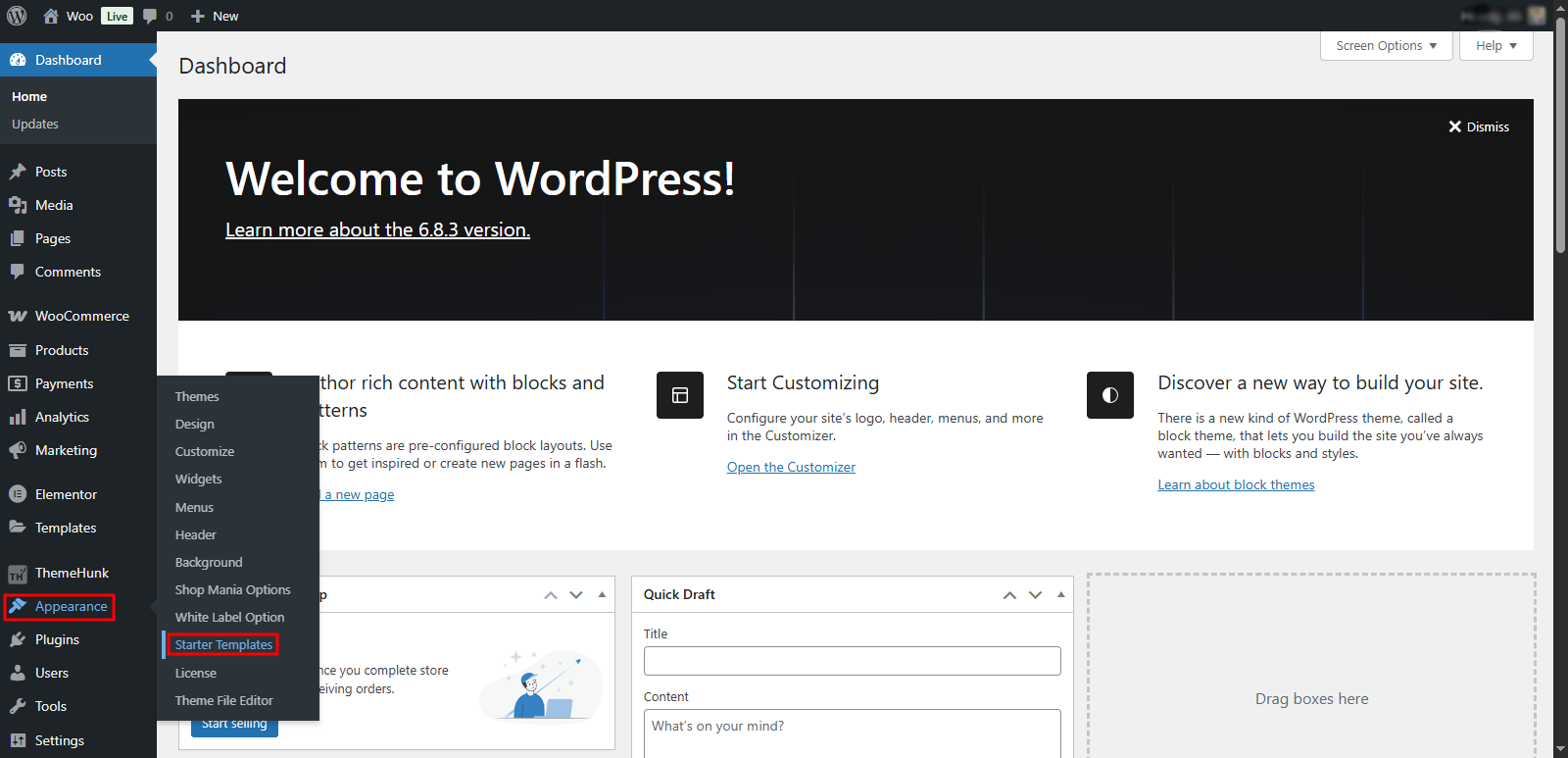The height and width of the screenshot is (758, 1568).
Task: Click the WordPress logo icon
Action: point(17,16)
